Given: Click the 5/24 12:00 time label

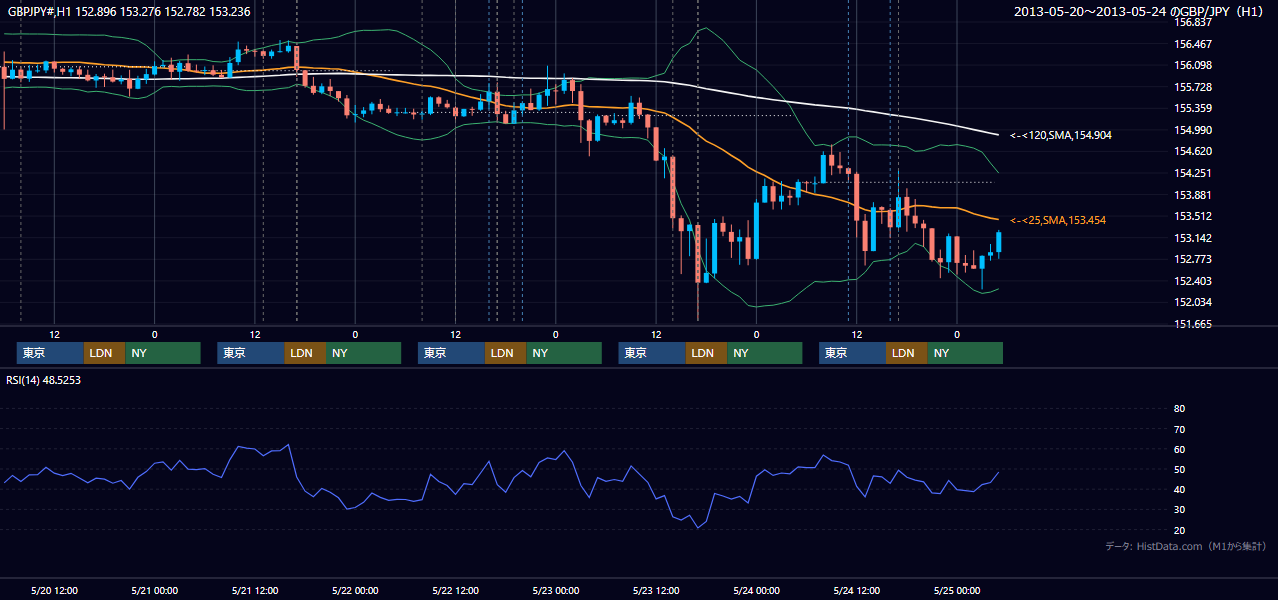Looking at the screenshot, I should tap(856, 590).
